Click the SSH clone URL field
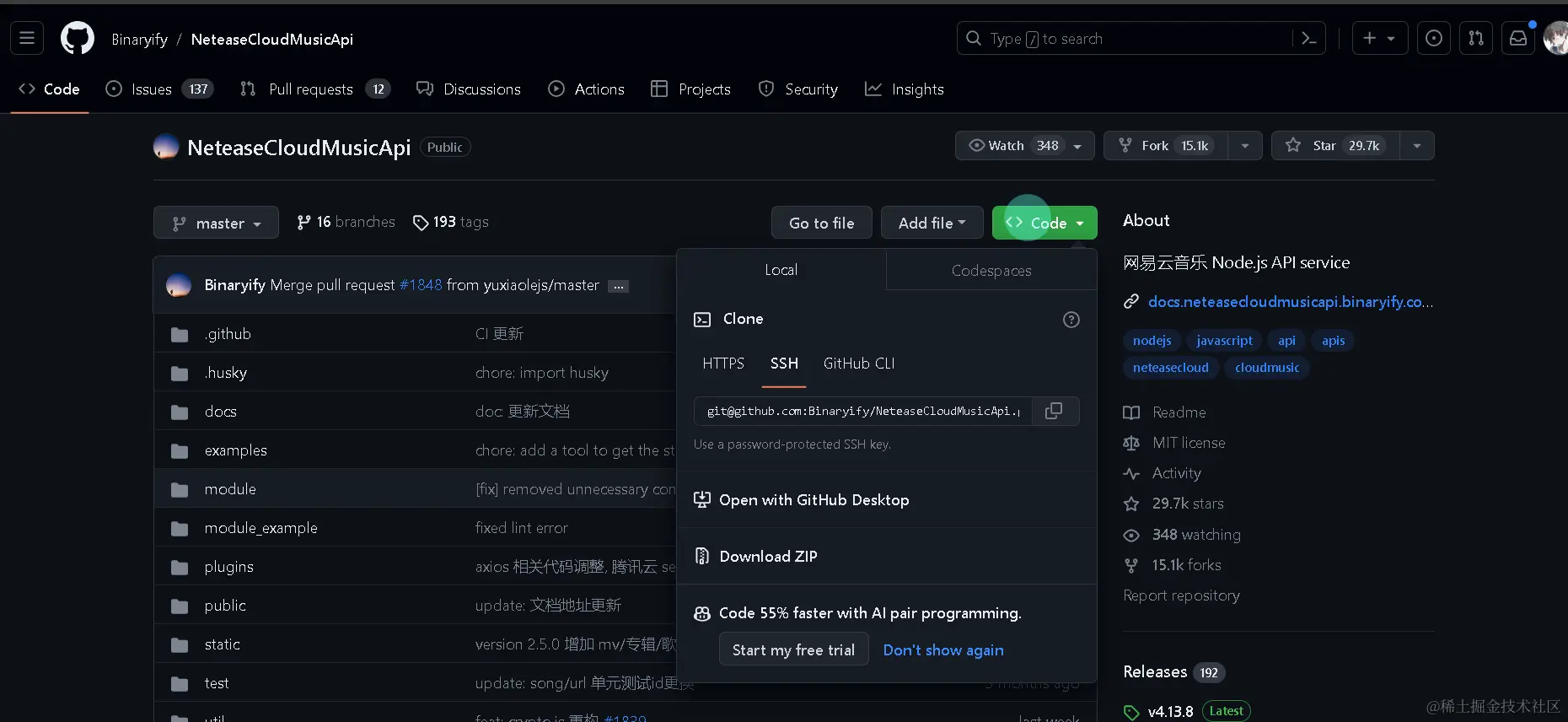The width and height of the screenshot is (1568, 722). click(863, 411)
